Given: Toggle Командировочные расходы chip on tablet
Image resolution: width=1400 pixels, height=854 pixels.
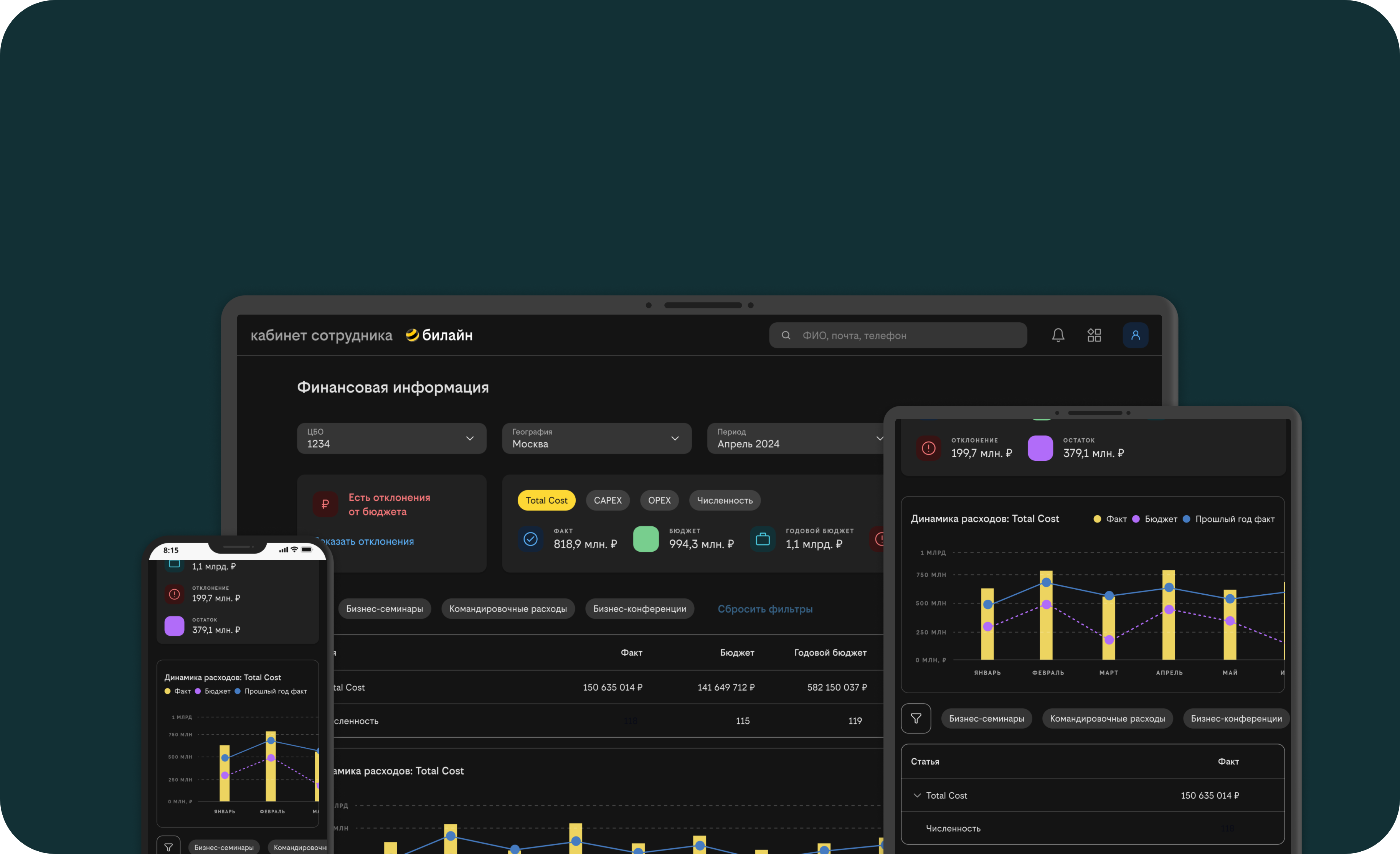Looking at the screenshot, I should coord(1108,718).
